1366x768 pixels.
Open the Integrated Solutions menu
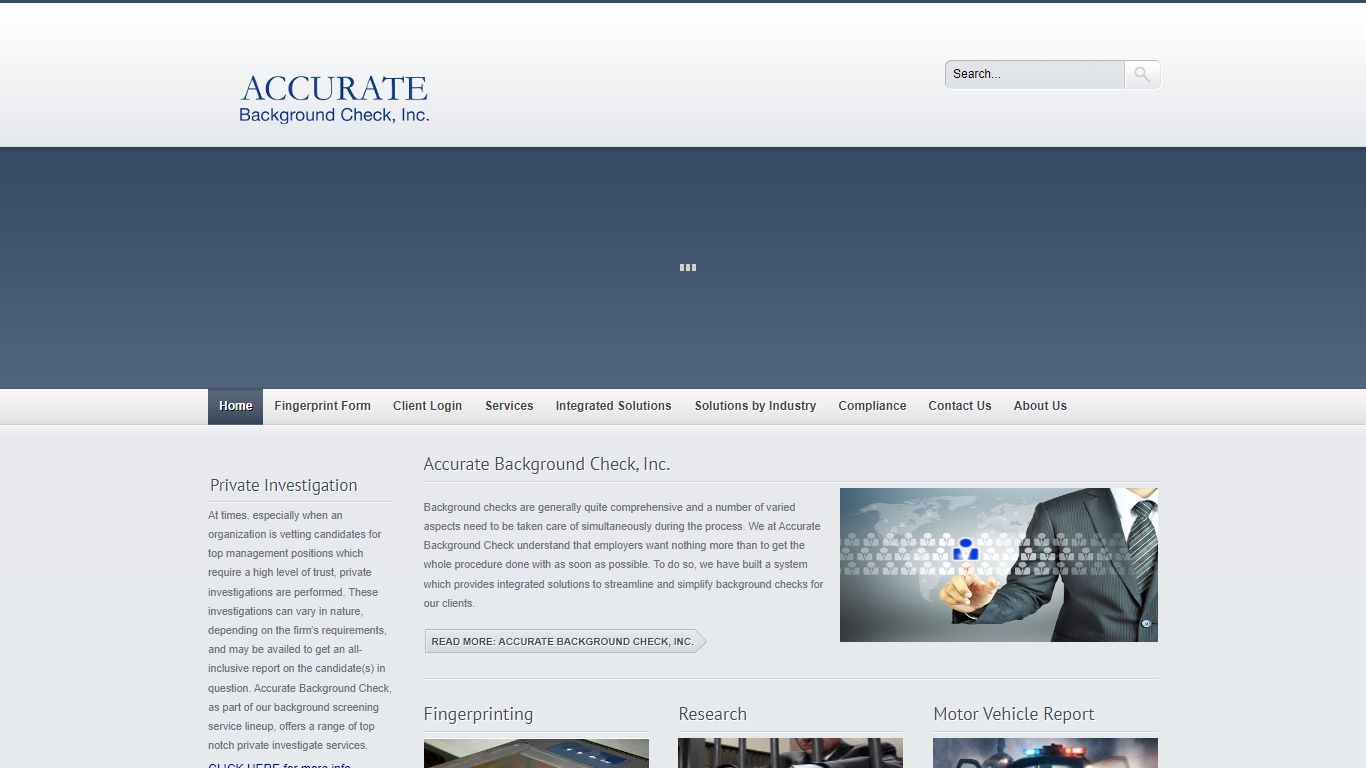(x=613, y=406)
